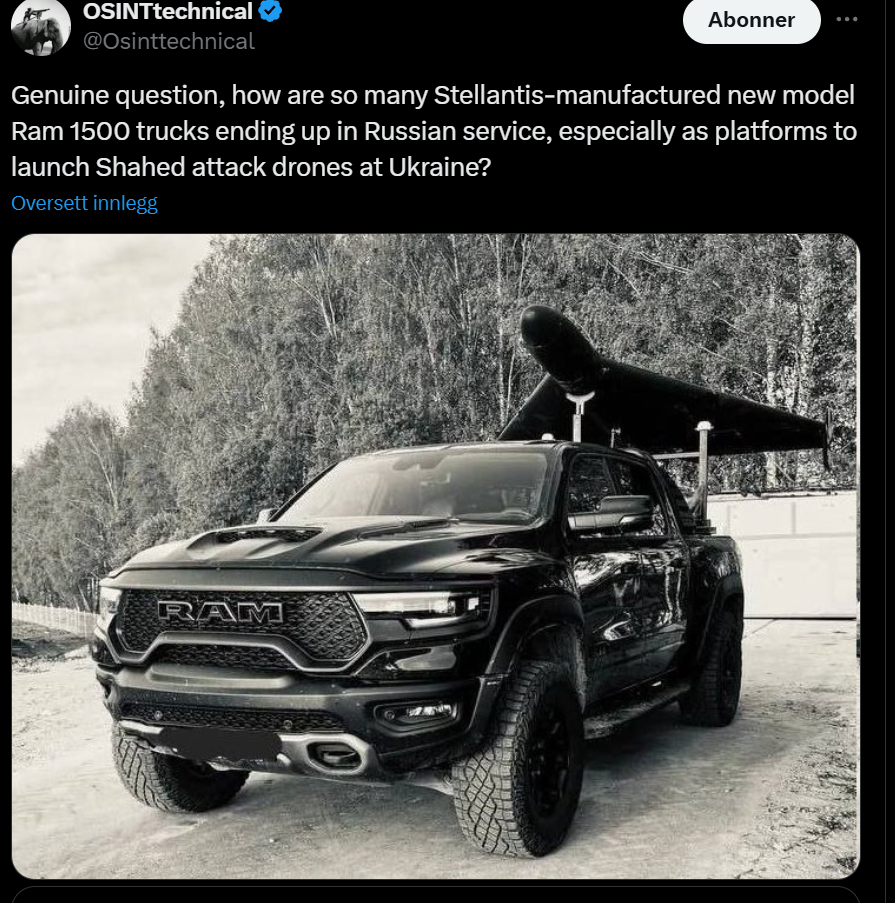The height and width of the screenshot is (903, 895).
Task: Click the RAM grille logo in photo
Action: [220, 611]
